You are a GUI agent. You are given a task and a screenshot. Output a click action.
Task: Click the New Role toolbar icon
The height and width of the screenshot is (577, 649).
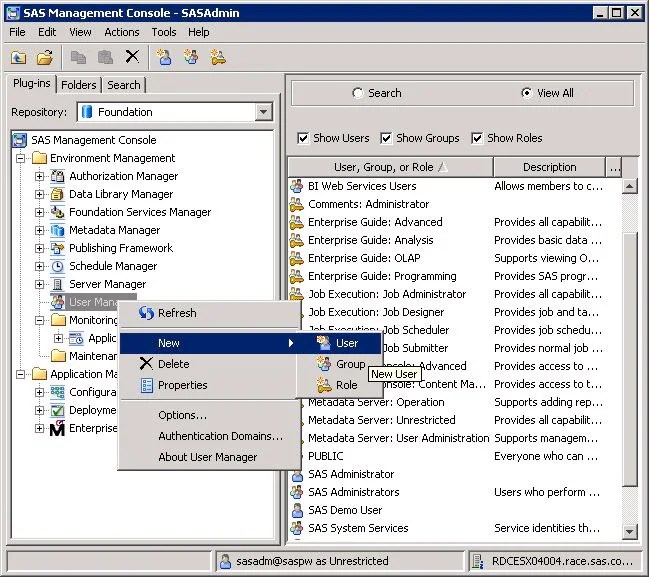click(218, 57)
